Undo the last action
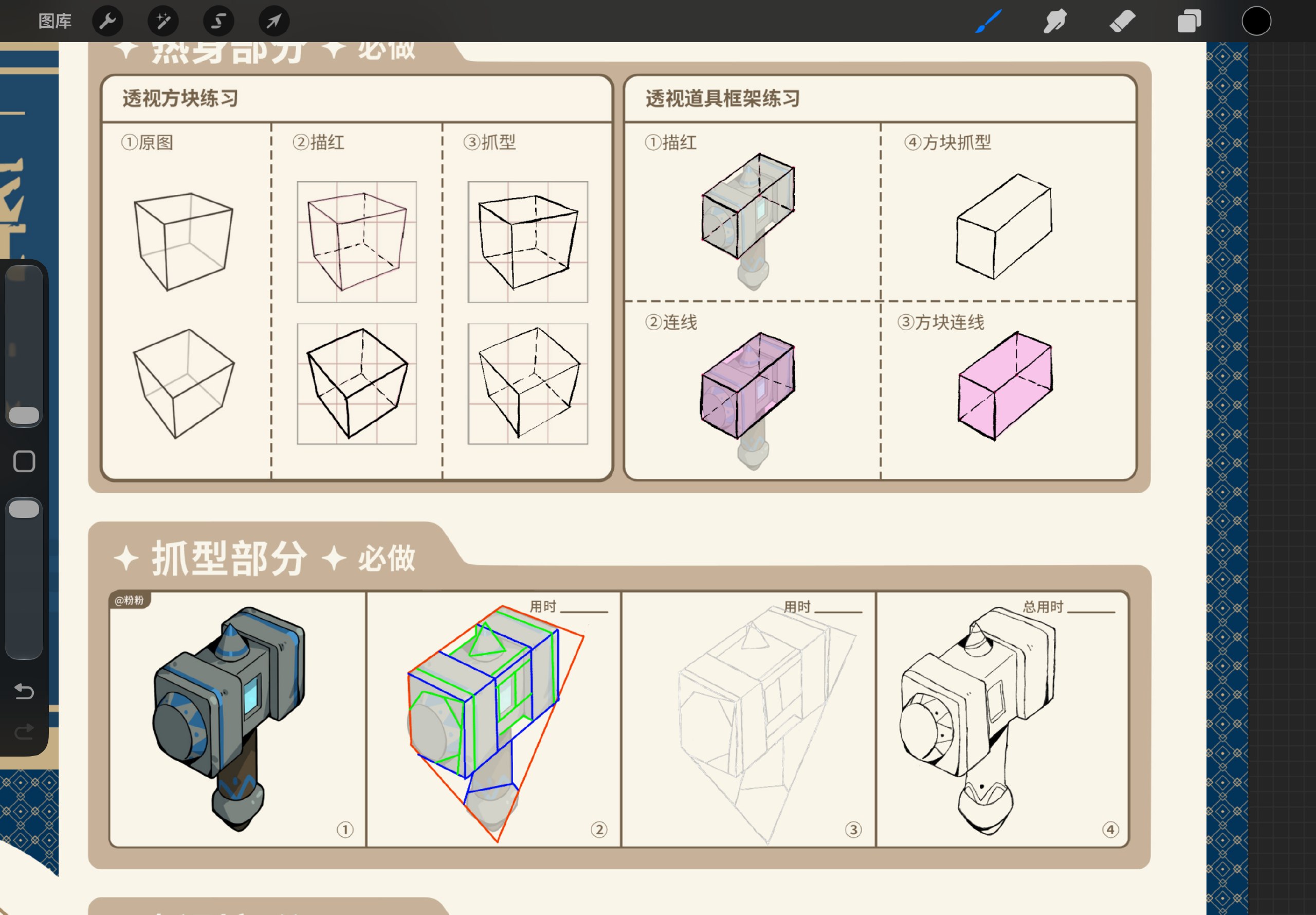 click(x=24, y=691)
